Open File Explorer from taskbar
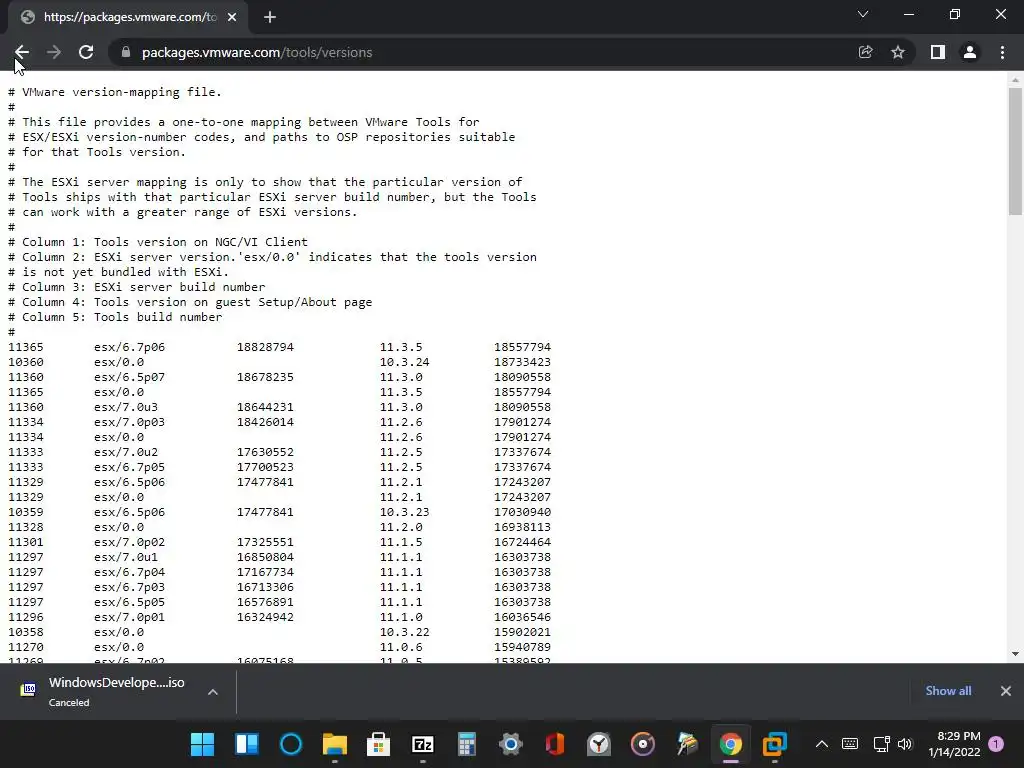 coord(334,744)
